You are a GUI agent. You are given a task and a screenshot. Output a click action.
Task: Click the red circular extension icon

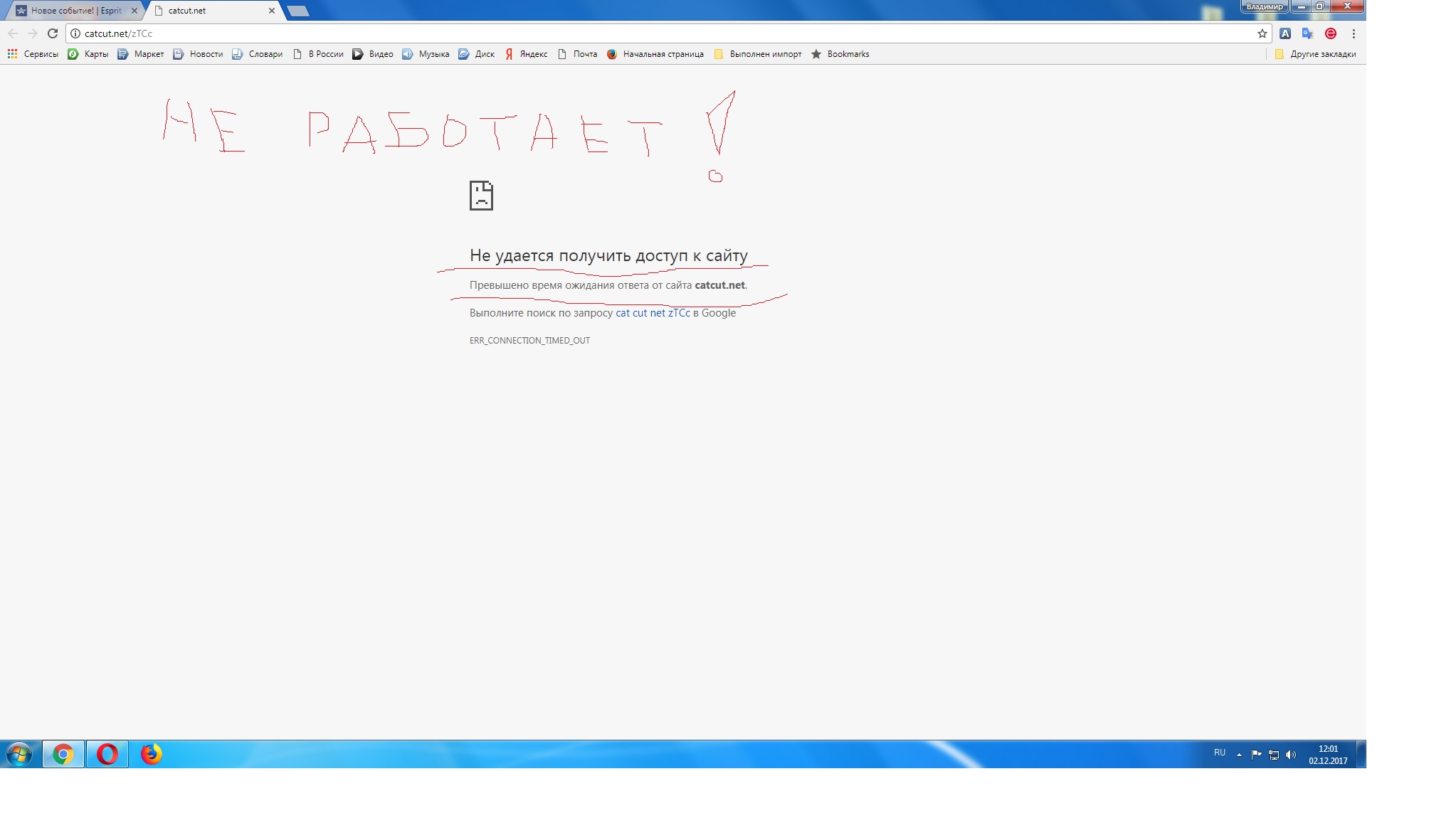click(x=1330, y=33)
